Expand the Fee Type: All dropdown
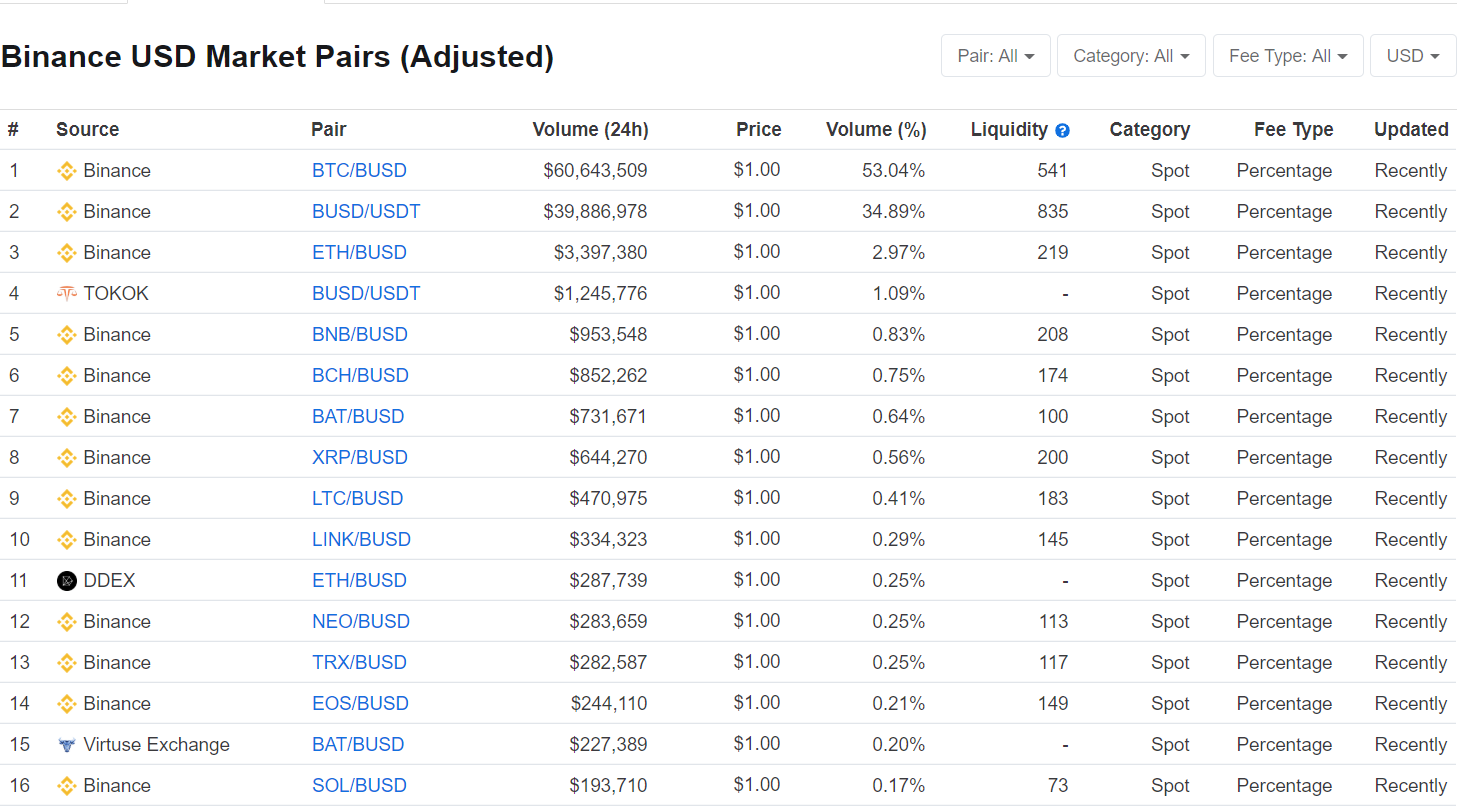The image size is (1470, 808). pyautogui.click(x=1288, y=56)
